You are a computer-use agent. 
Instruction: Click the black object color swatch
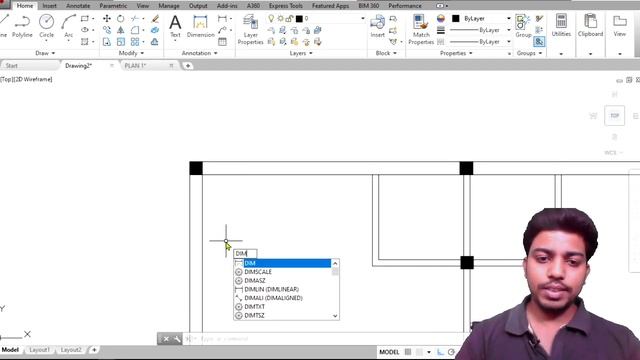coord(456,18)
